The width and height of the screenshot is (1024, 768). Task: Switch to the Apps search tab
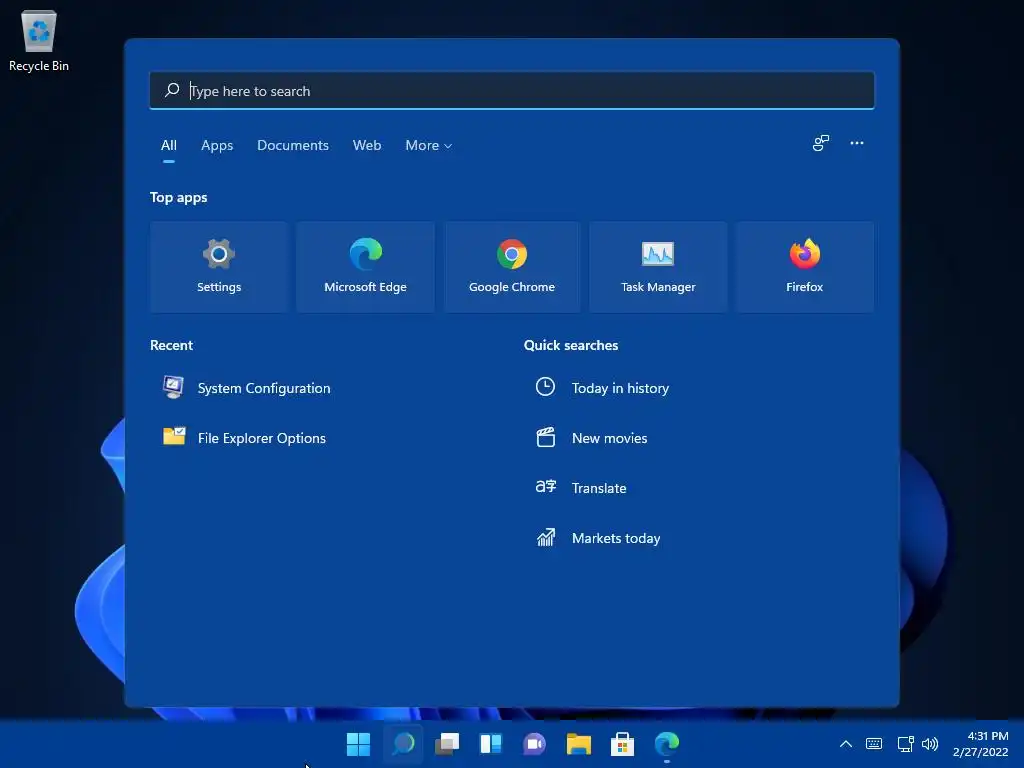pos(217,145)
